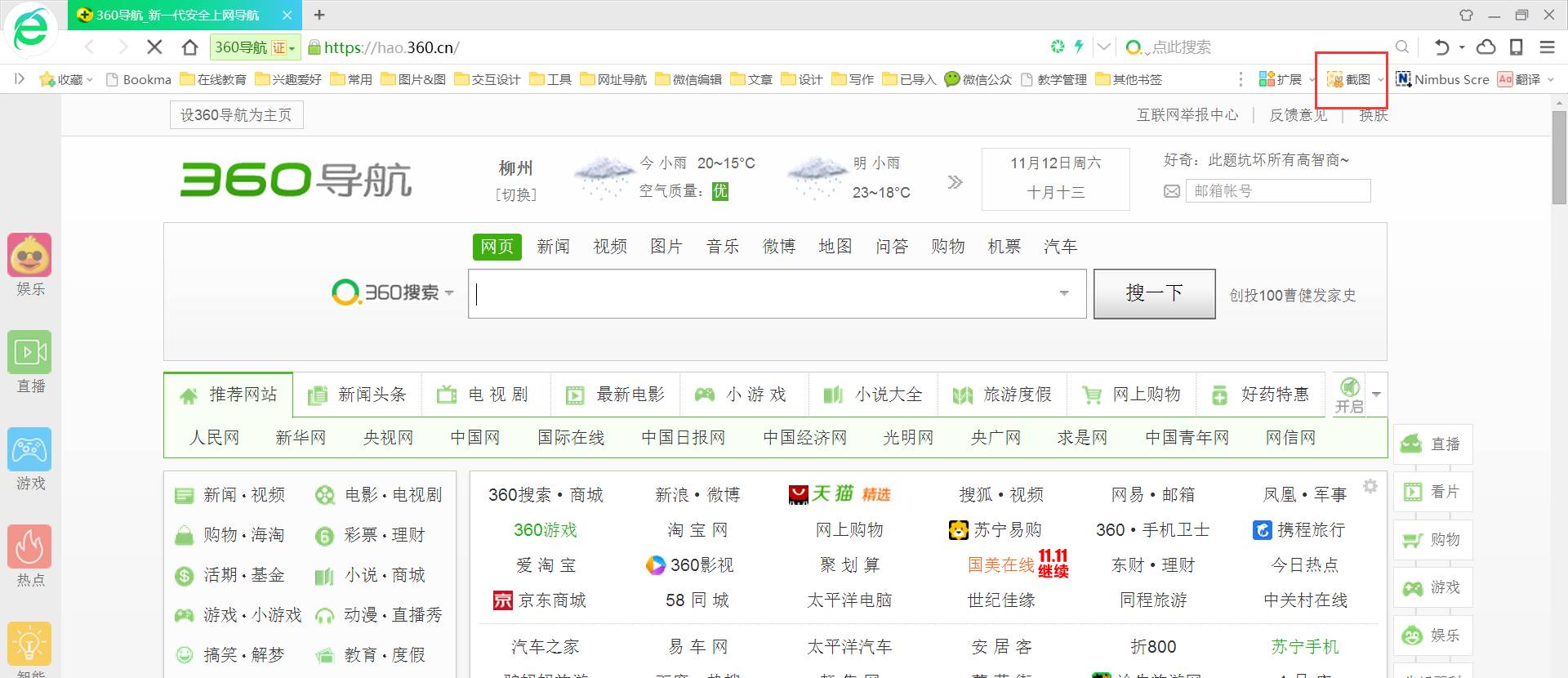This screenshot has height=678, width=1568.
Task: Open the 人民网 link
Action: (x=214, y=438)
